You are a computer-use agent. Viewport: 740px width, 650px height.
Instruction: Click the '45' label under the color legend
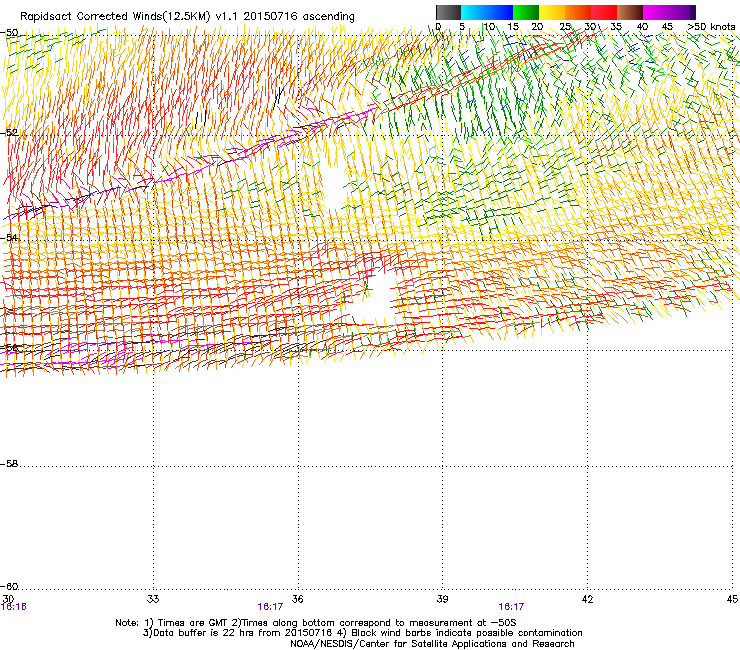pos(667,27)
